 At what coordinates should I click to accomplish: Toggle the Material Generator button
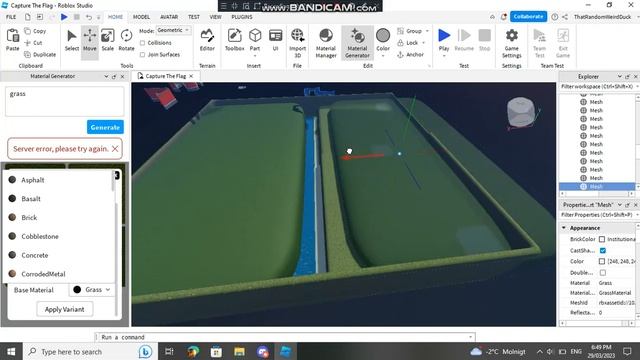point(358,43)
